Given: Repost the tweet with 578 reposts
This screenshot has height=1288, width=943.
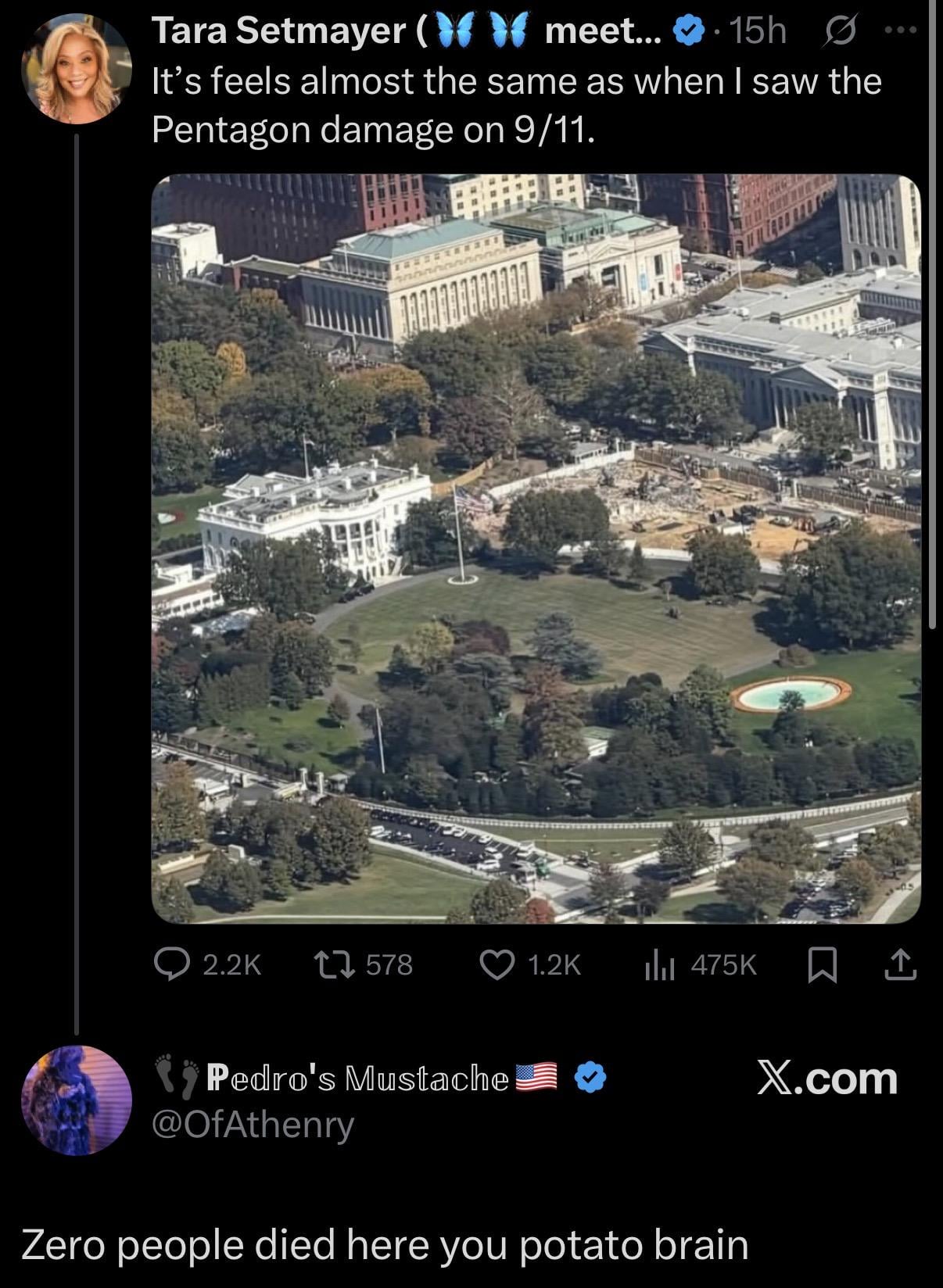Looking at the screenshot, I should click(x=333, y=964).
